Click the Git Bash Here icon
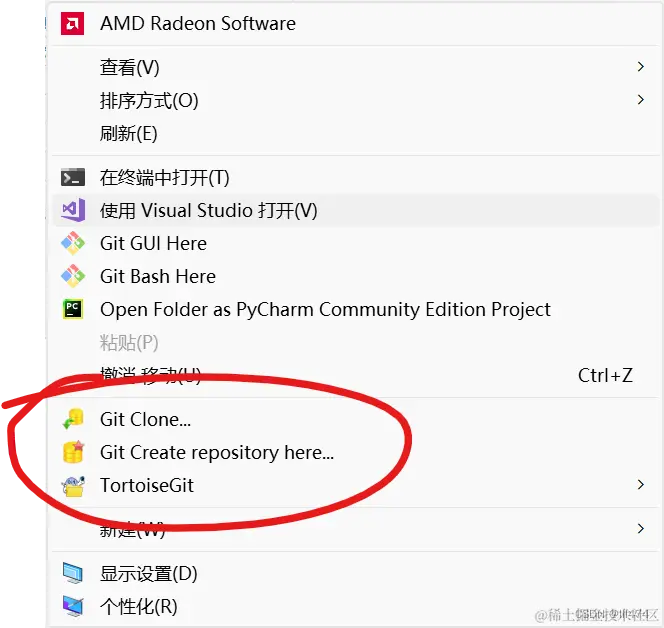Screen dimensions: 664x628 [x=73, y=276]
